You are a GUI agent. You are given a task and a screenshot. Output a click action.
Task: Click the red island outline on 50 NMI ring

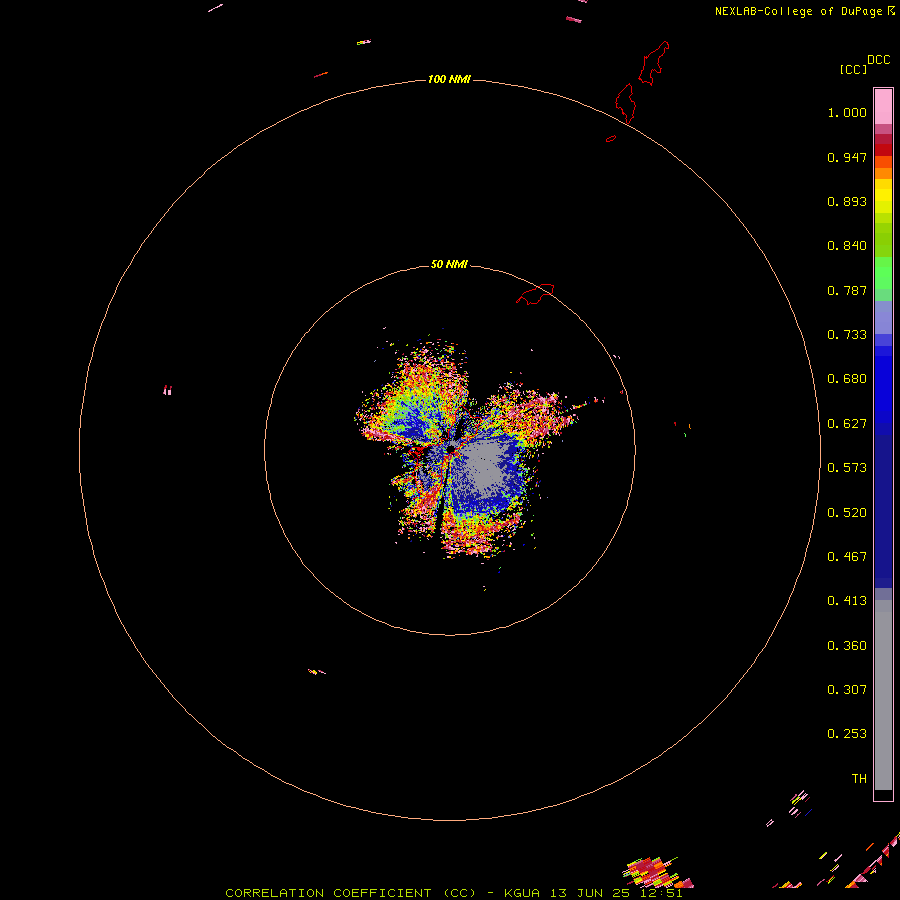point(536,294)
